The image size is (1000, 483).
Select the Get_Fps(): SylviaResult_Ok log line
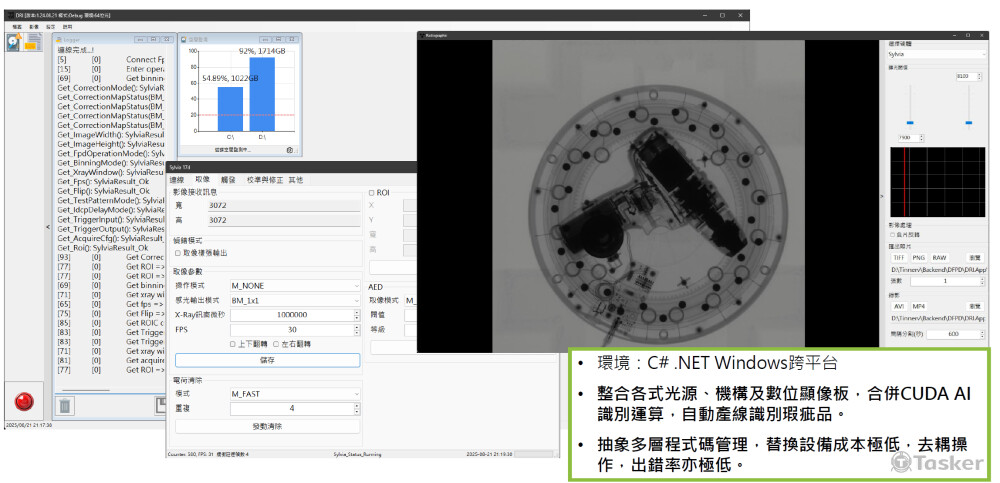click(x=104, y=182)
